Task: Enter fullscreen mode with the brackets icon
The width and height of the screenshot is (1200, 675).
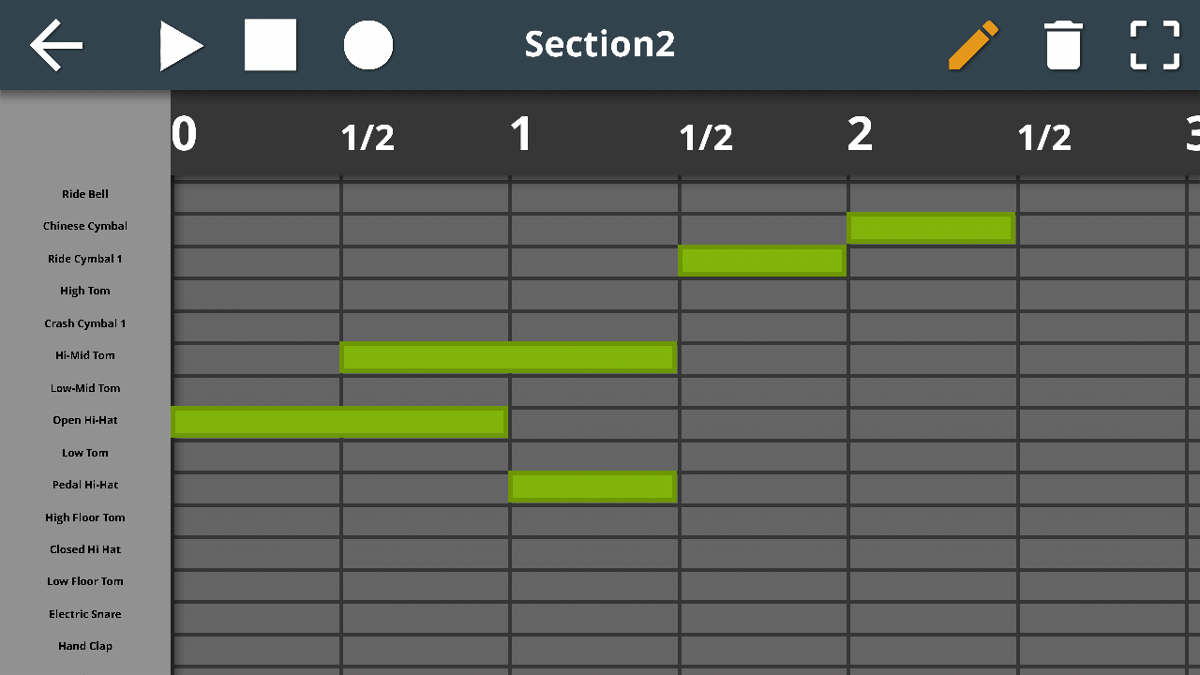Action: [1153, 44]
